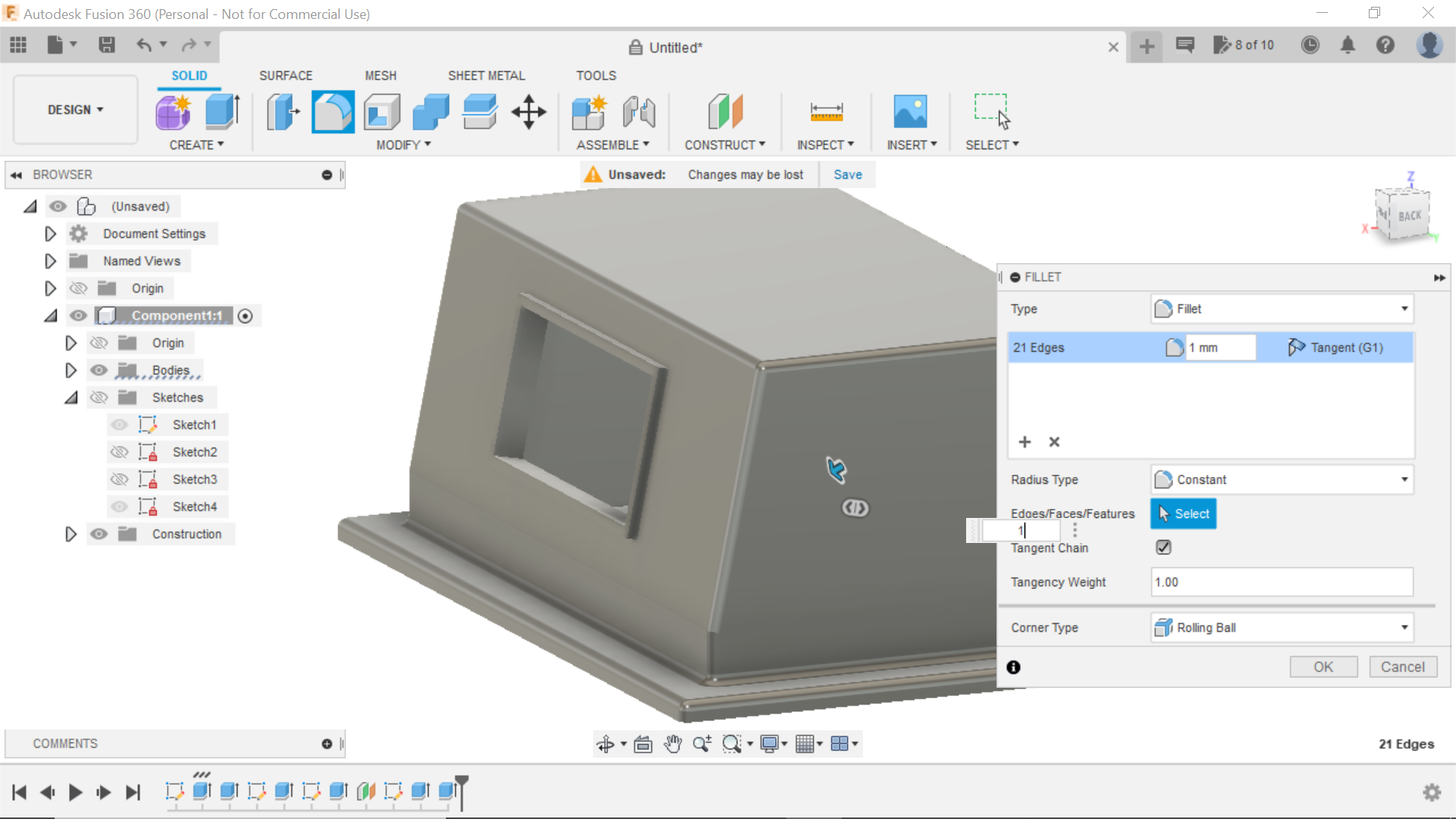Hide Component1:1 using its eye toggle
This screenshot has width=1456, height=819.
[x=78, y=315]
